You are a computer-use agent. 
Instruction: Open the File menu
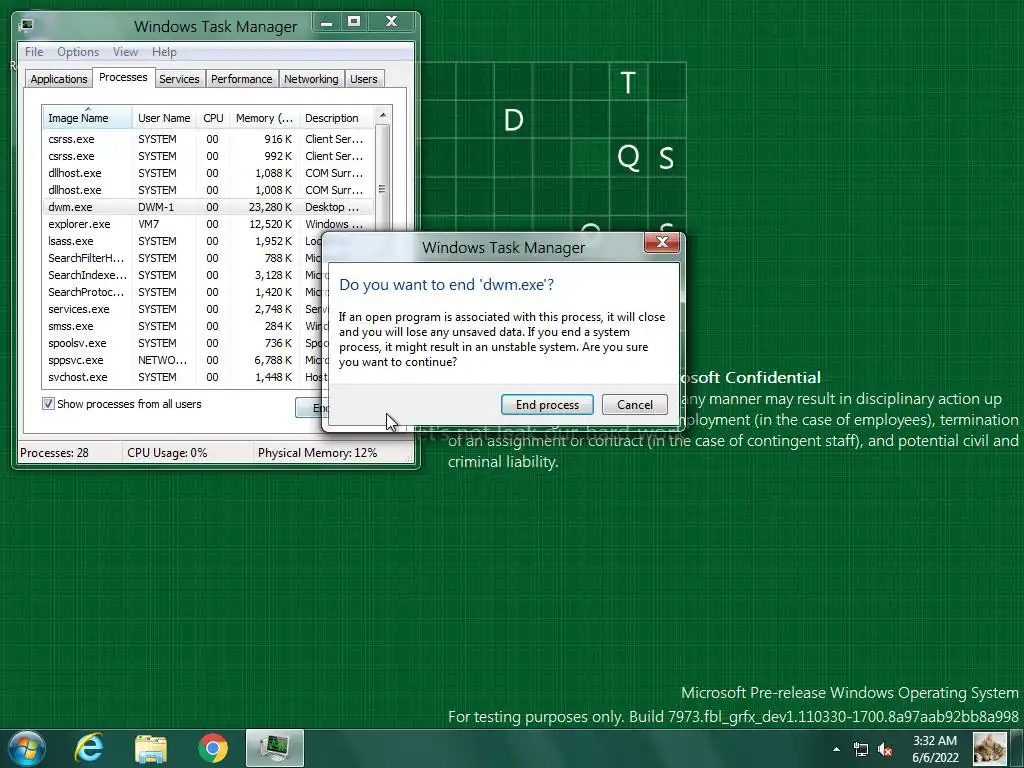pos(34,52)
